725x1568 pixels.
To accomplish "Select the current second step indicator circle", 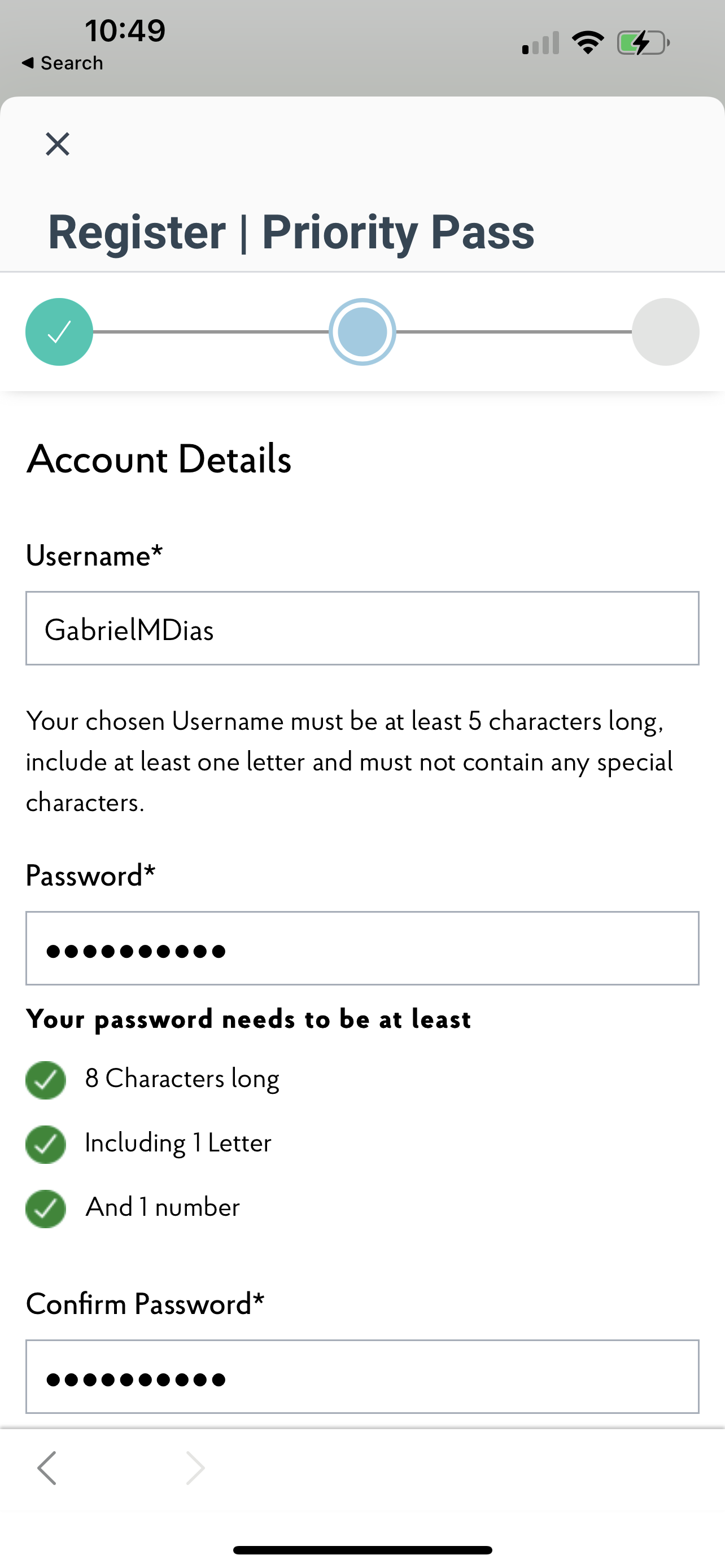I will [x=362, y=332].
